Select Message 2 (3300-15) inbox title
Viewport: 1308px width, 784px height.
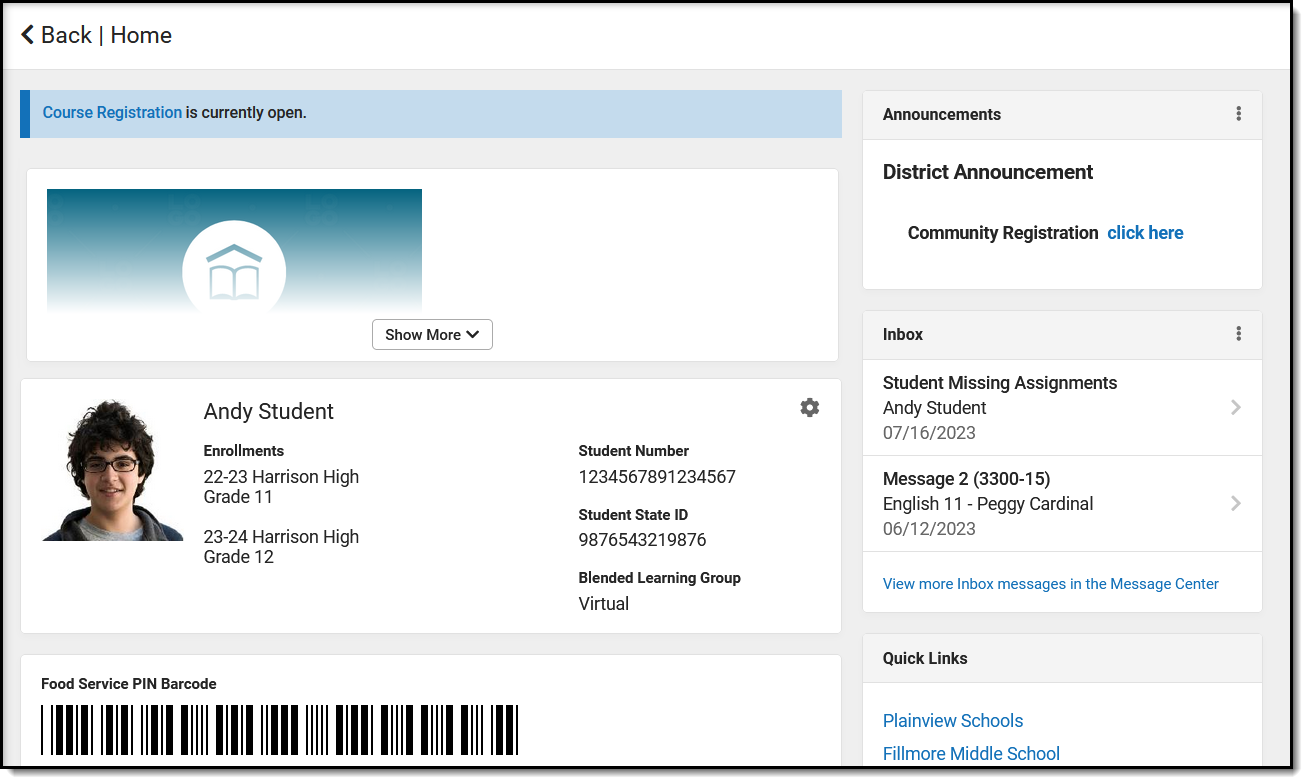tap(966, 479)
